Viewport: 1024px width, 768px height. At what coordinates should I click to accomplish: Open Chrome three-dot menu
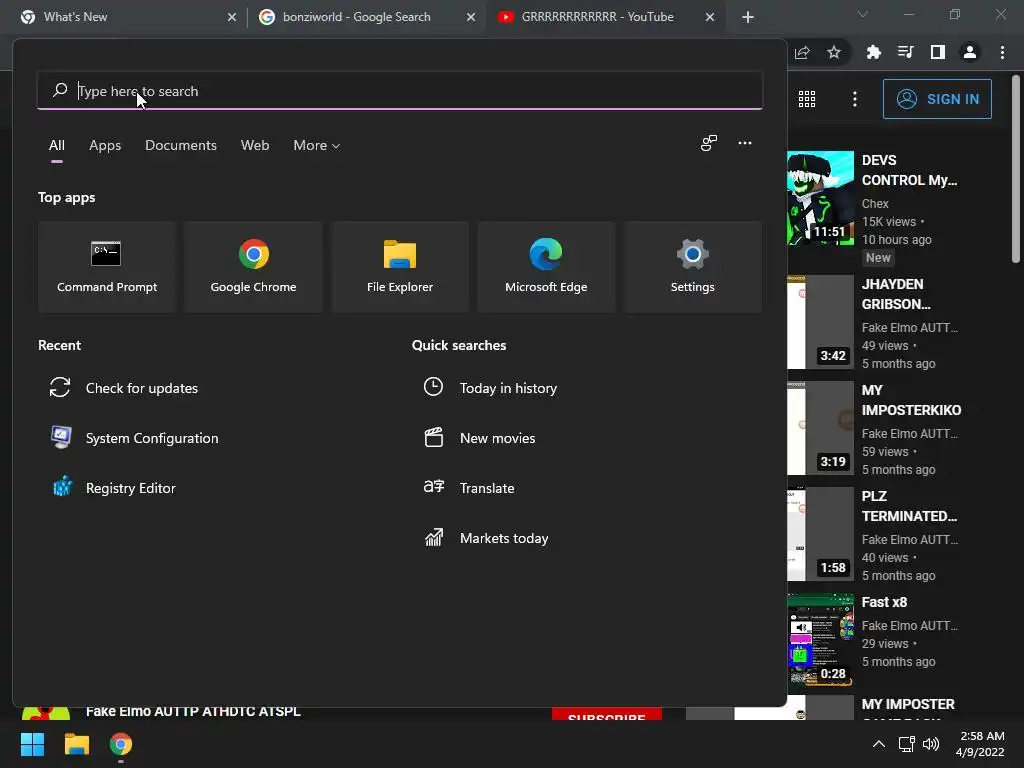coord(1002,52)
